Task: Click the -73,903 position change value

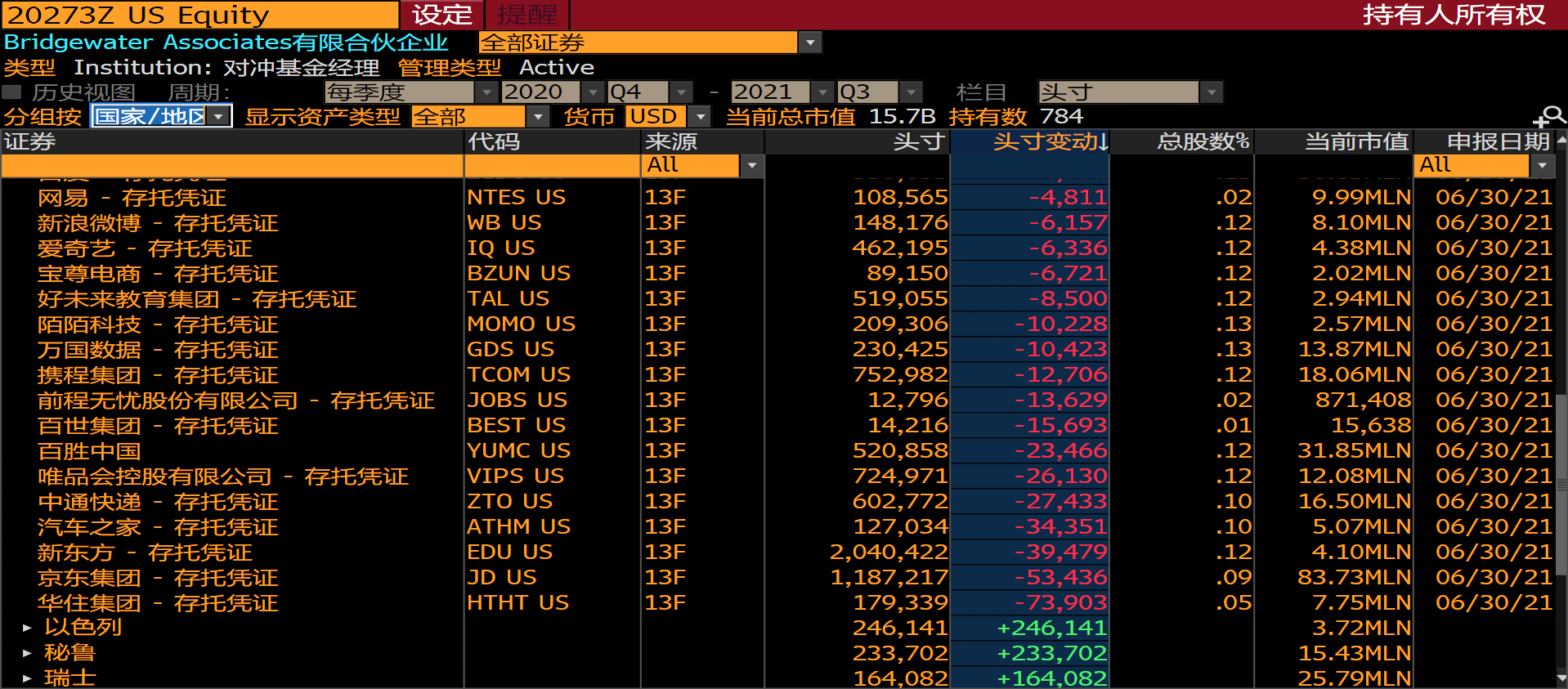Action: pos(1061,603)
